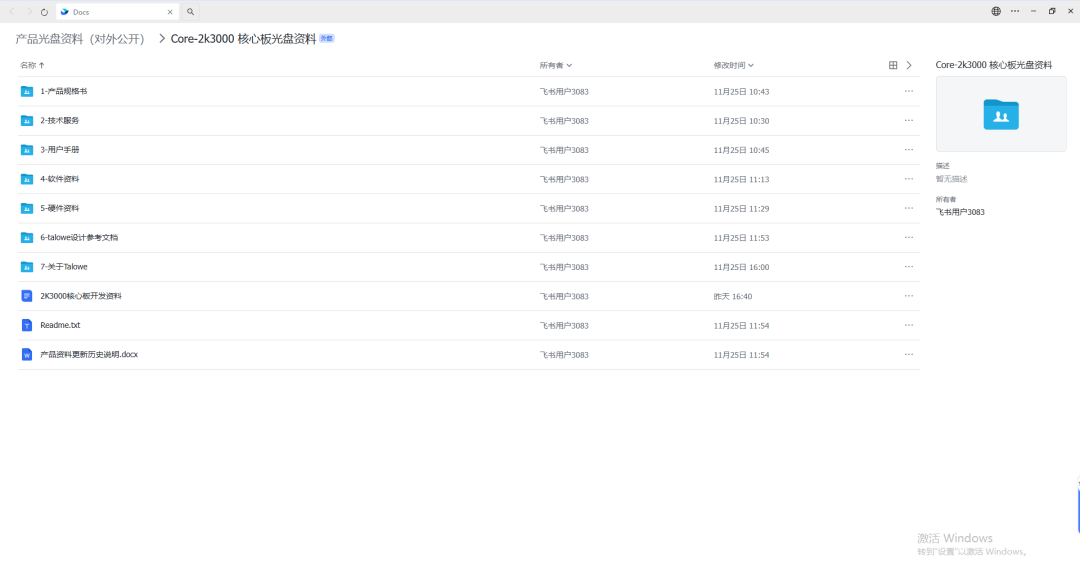This screenshot has width=1080, height=585.
Task: Click the refresh icon in the top bar
Action: click(x=44, y=12)
